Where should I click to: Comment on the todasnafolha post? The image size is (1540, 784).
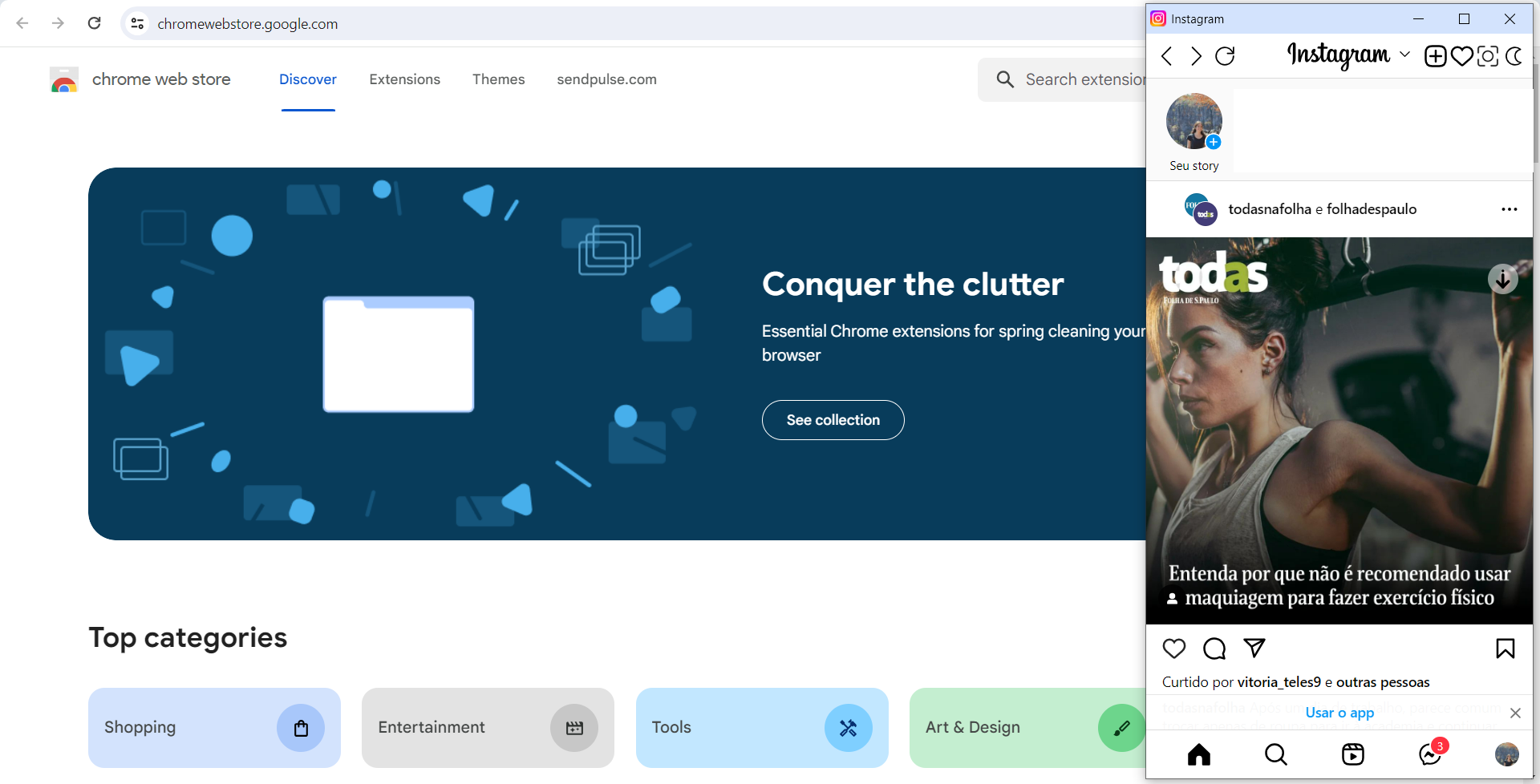pyautogui.click(x=1214, y=649)
